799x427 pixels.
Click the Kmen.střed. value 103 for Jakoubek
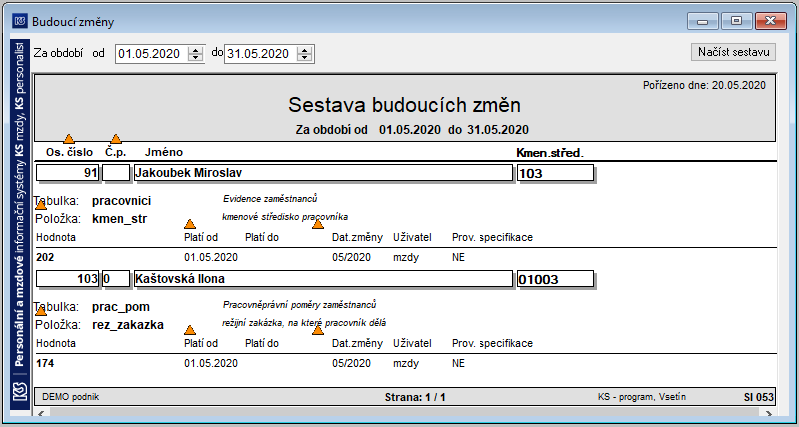click(555, 173)
